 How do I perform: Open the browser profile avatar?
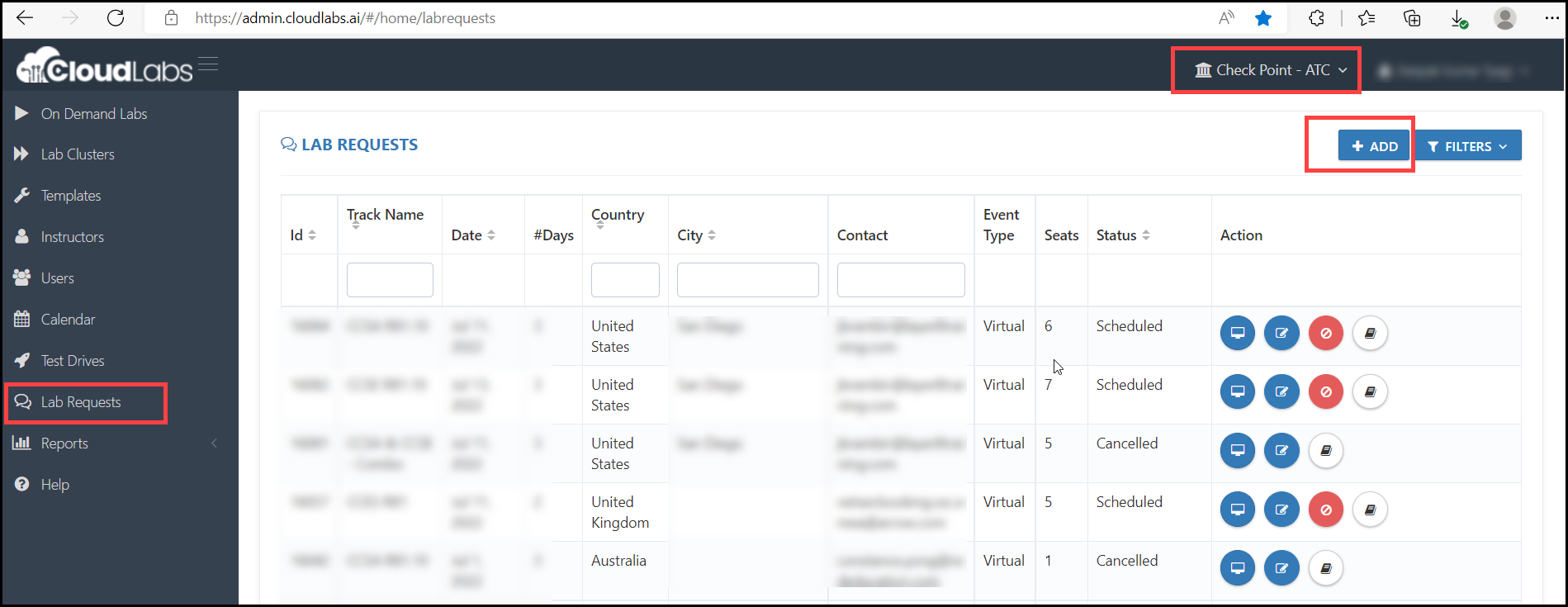coord(1505,17)
